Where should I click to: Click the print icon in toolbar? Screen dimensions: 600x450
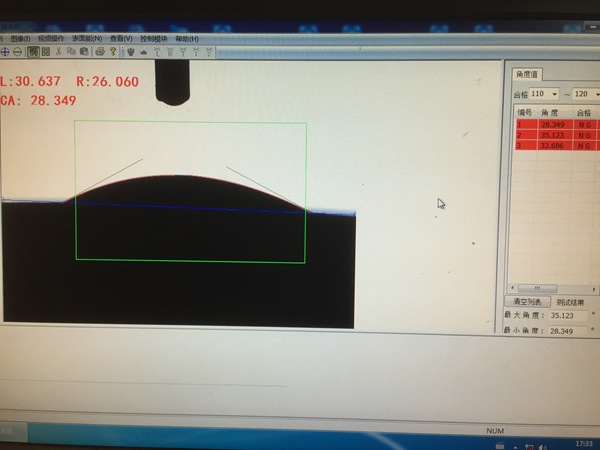(99, 51)
